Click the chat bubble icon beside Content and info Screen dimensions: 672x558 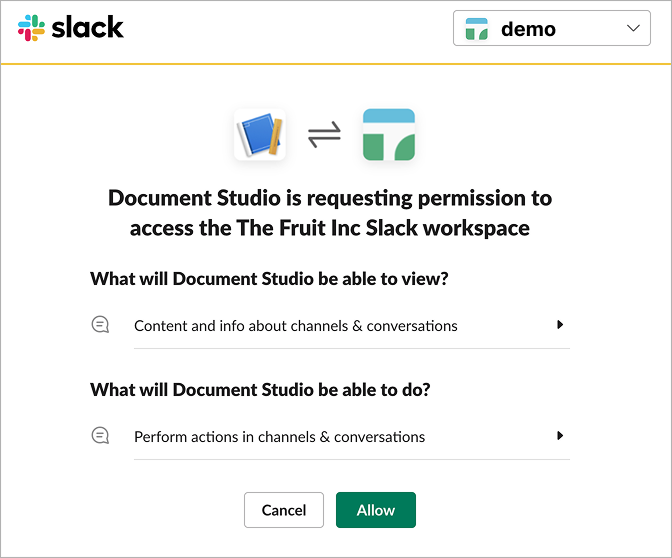[x=100, y=324]
